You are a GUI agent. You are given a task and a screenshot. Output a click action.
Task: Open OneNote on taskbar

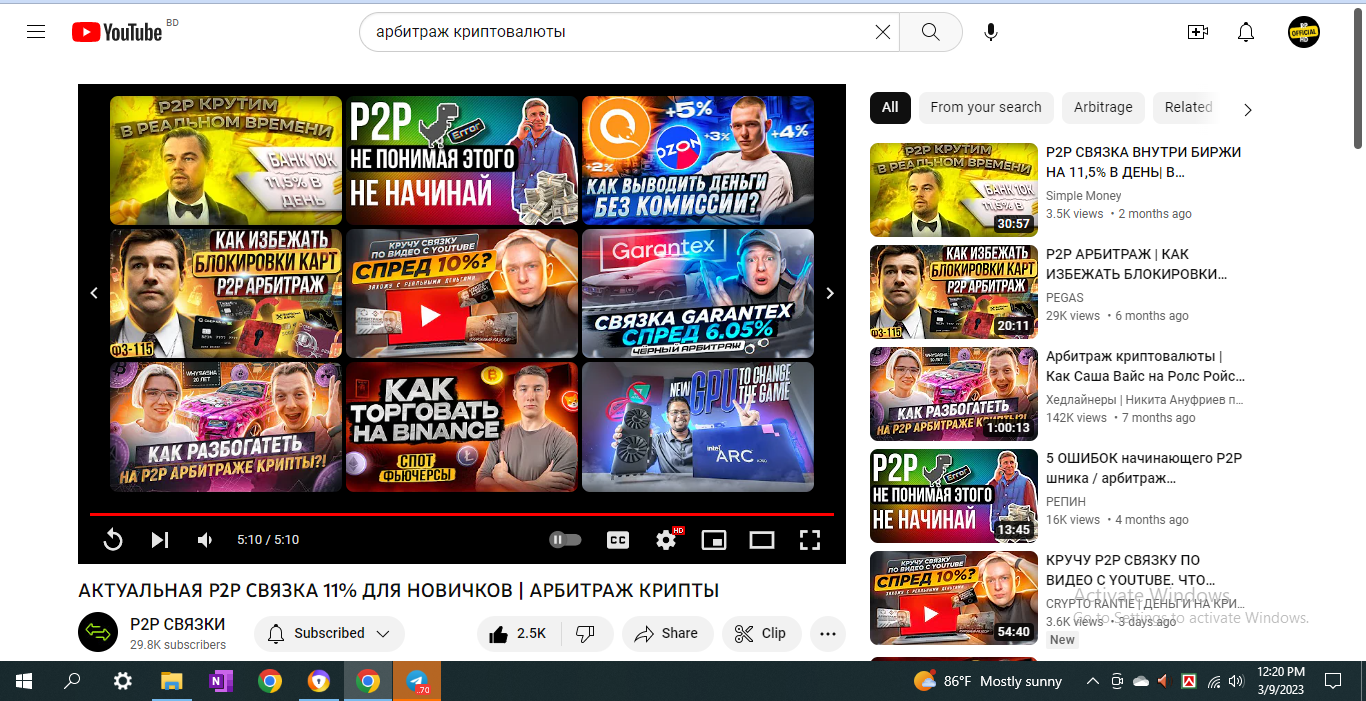pos(220,681)
